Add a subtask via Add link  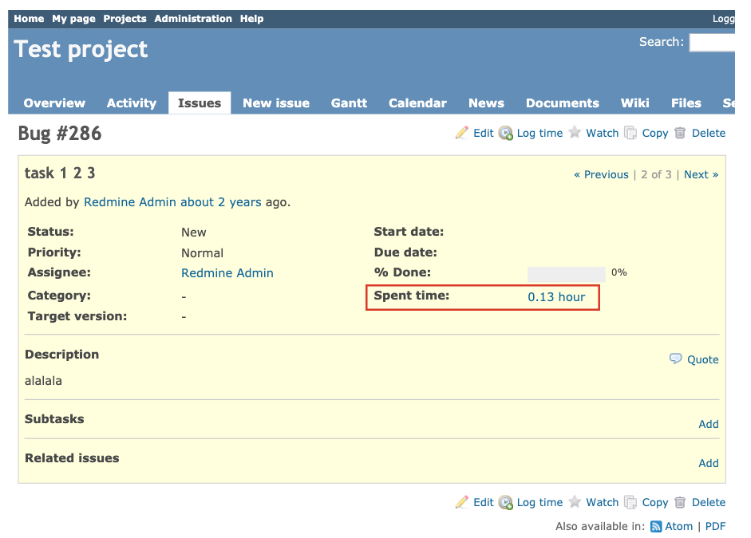(708, 424)
